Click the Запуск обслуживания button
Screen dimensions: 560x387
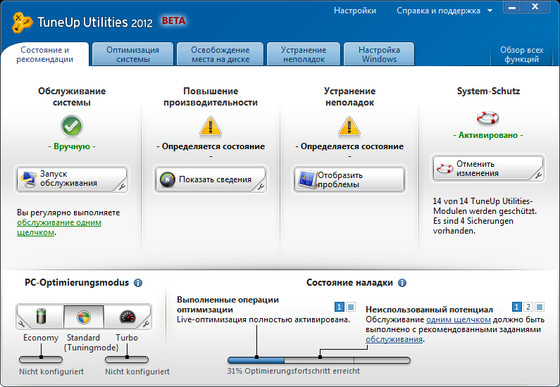click(72, 179)
